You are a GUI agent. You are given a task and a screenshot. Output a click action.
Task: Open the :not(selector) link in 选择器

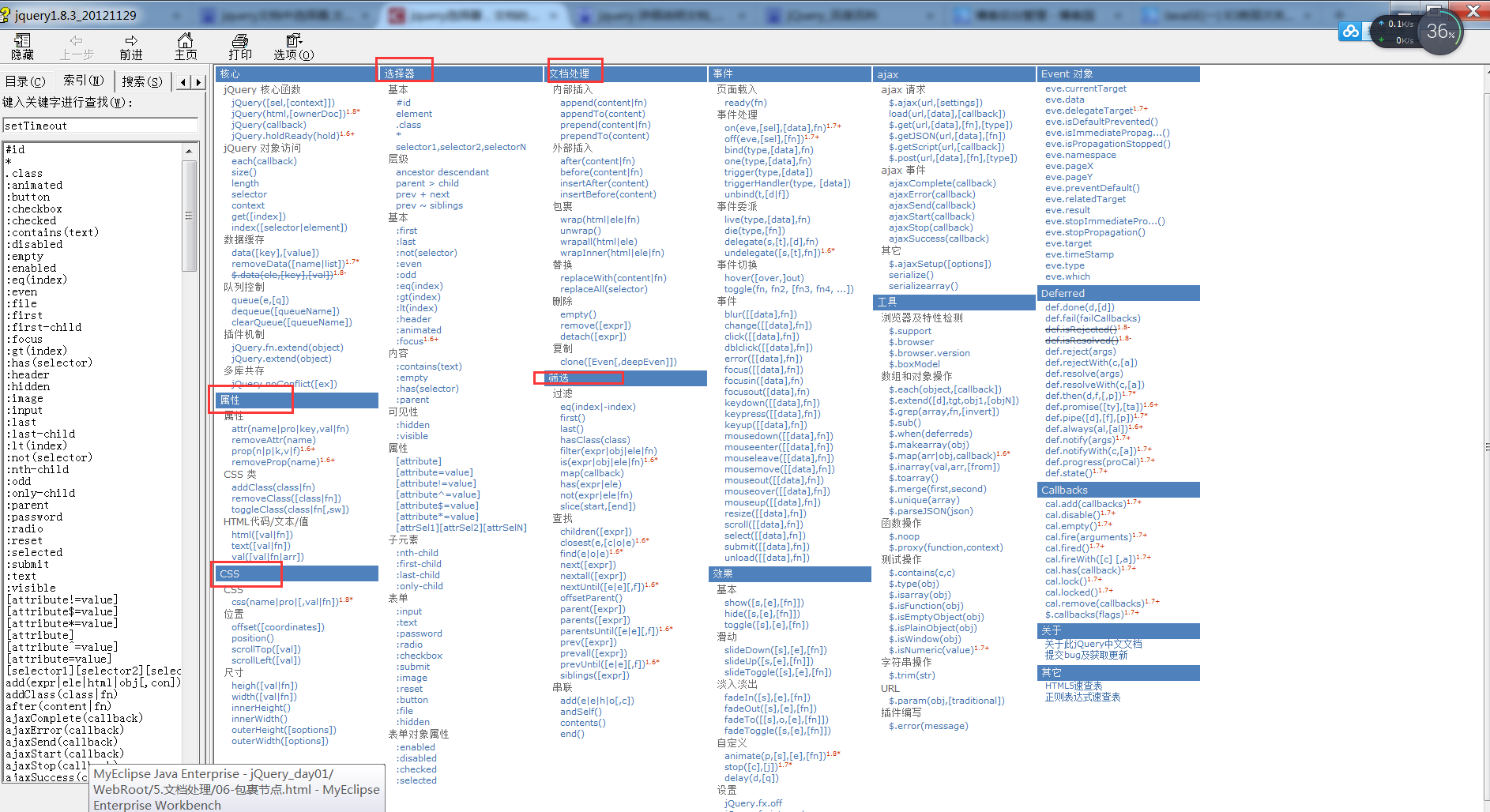pos(427,253)
